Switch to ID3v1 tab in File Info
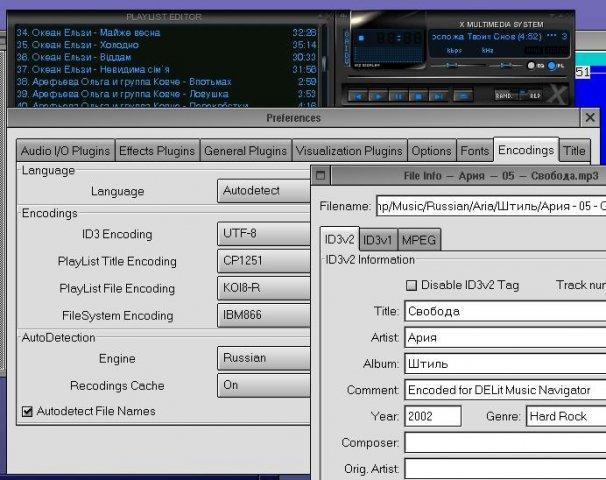The height and width of the screenshot is (480, 606). pyautogui.click(x=378, y=240)
